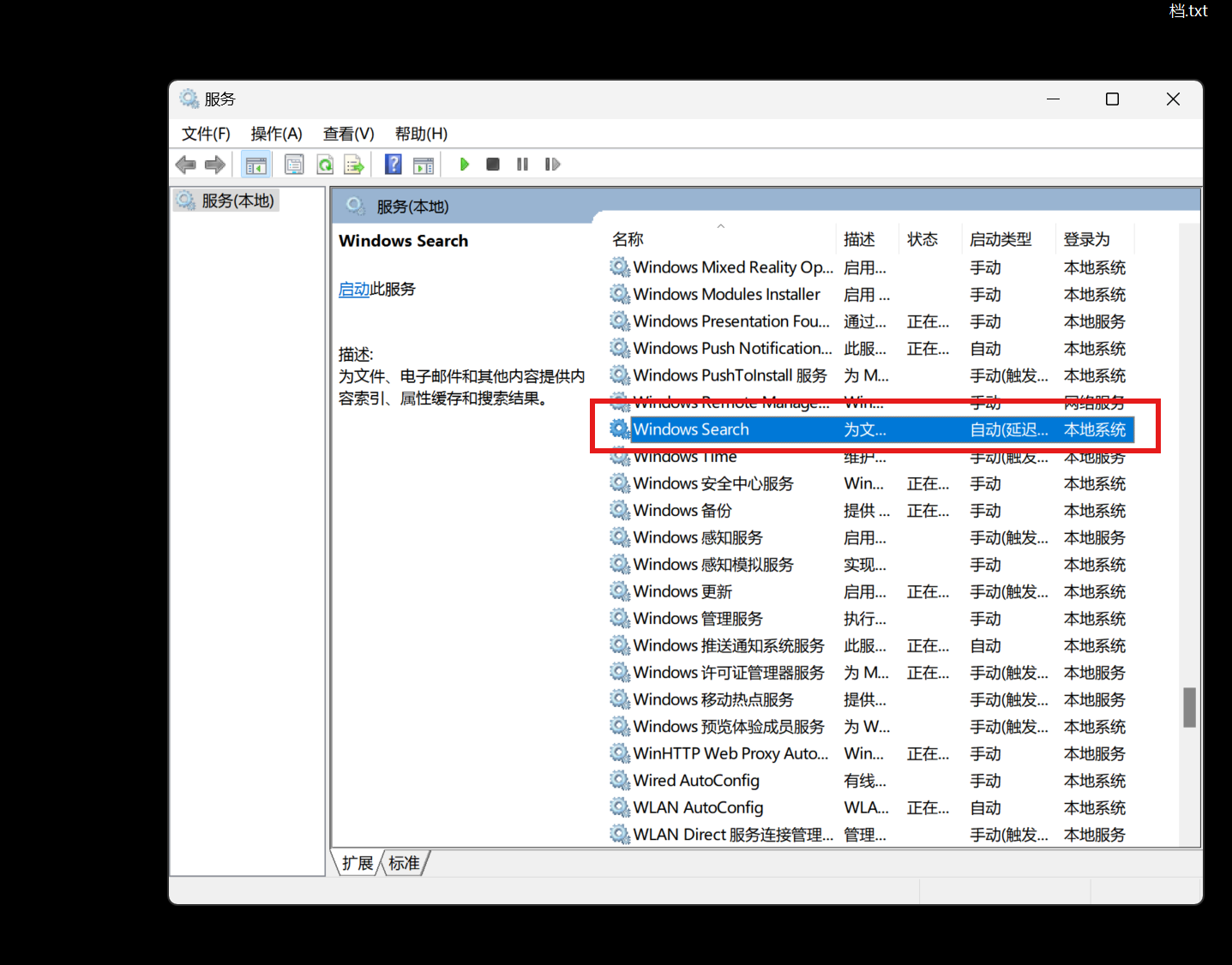This screenshot has height=965, width=1232.
Task: Open the Help question mark icon
Action: pyautogui.click(x=394, y=165)
